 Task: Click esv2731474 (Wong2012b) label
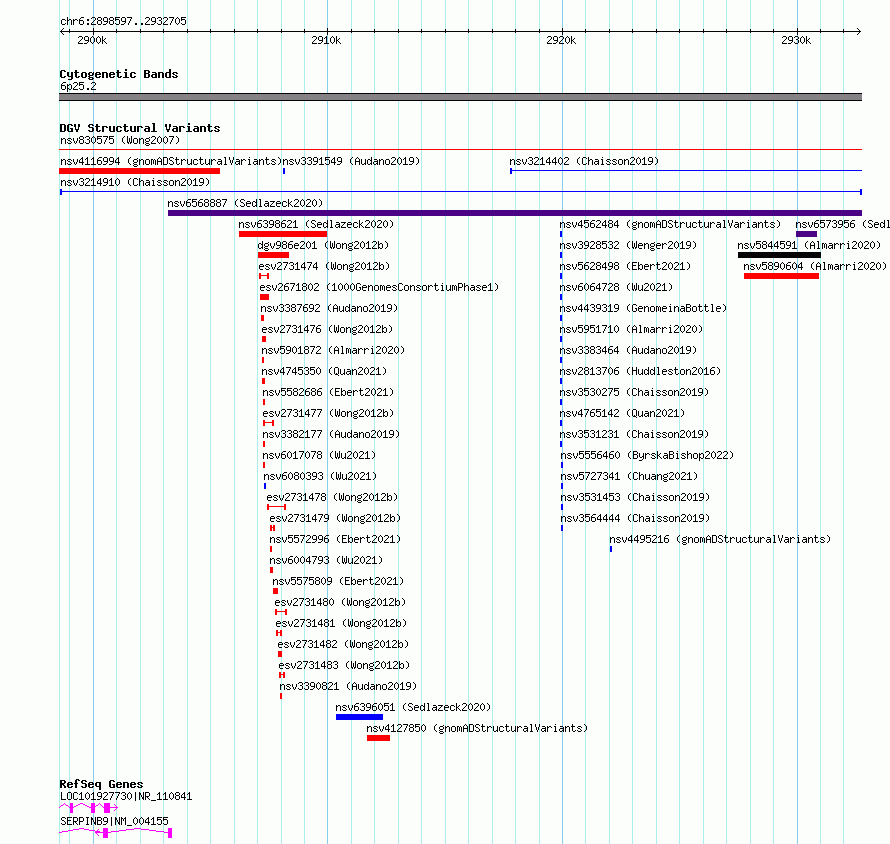tap(324, 266)
